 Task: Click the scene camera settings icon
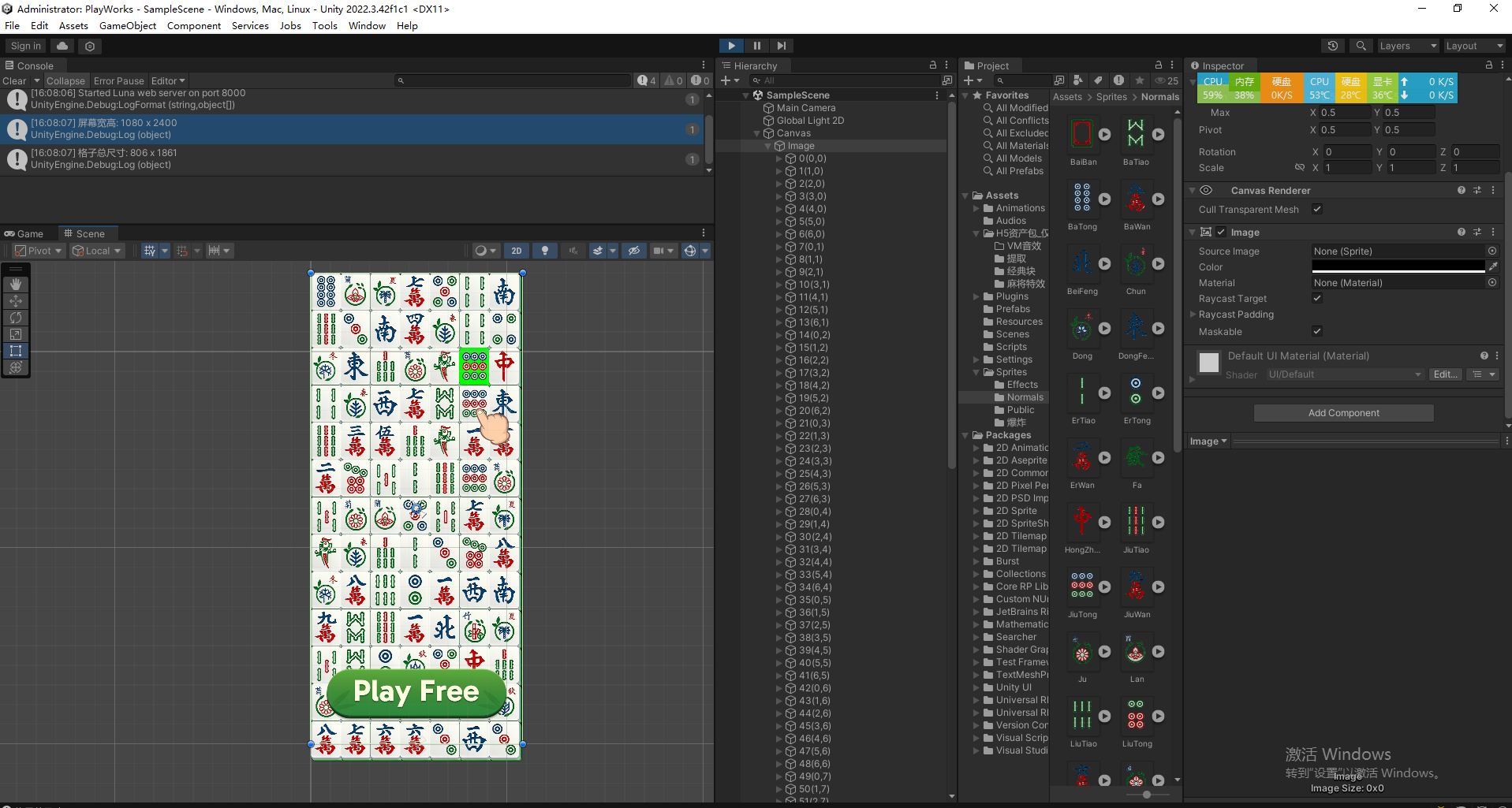[x=659, y=251]
